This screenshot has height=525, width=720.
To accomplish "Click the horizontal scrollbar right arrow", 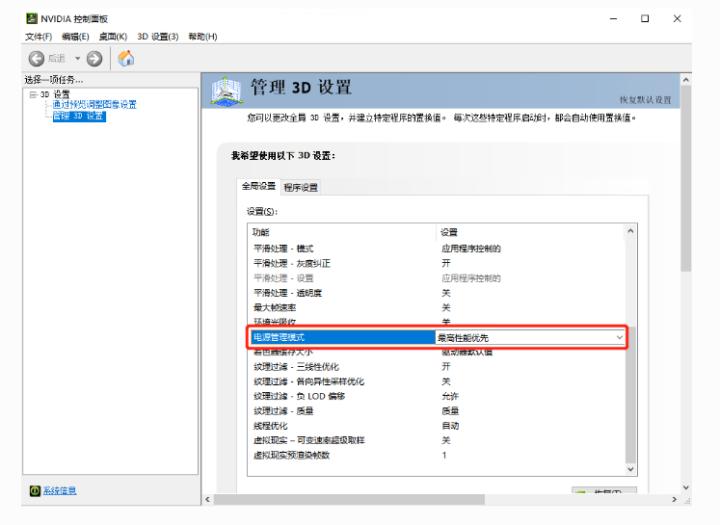I will coord(674,499).
